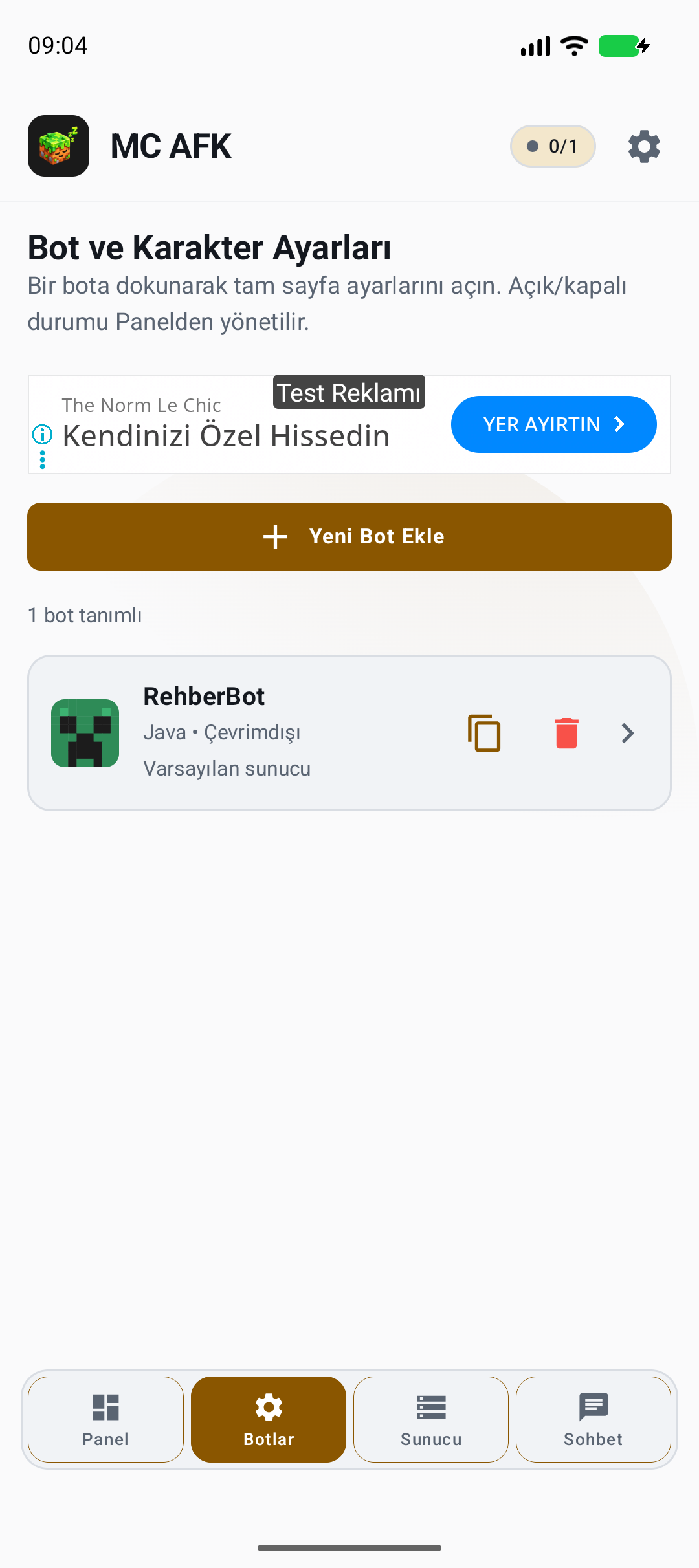Go to the Sohbet tab
The height and width of the screenshot is (1568, 699).
click(x=594, y=1419)
